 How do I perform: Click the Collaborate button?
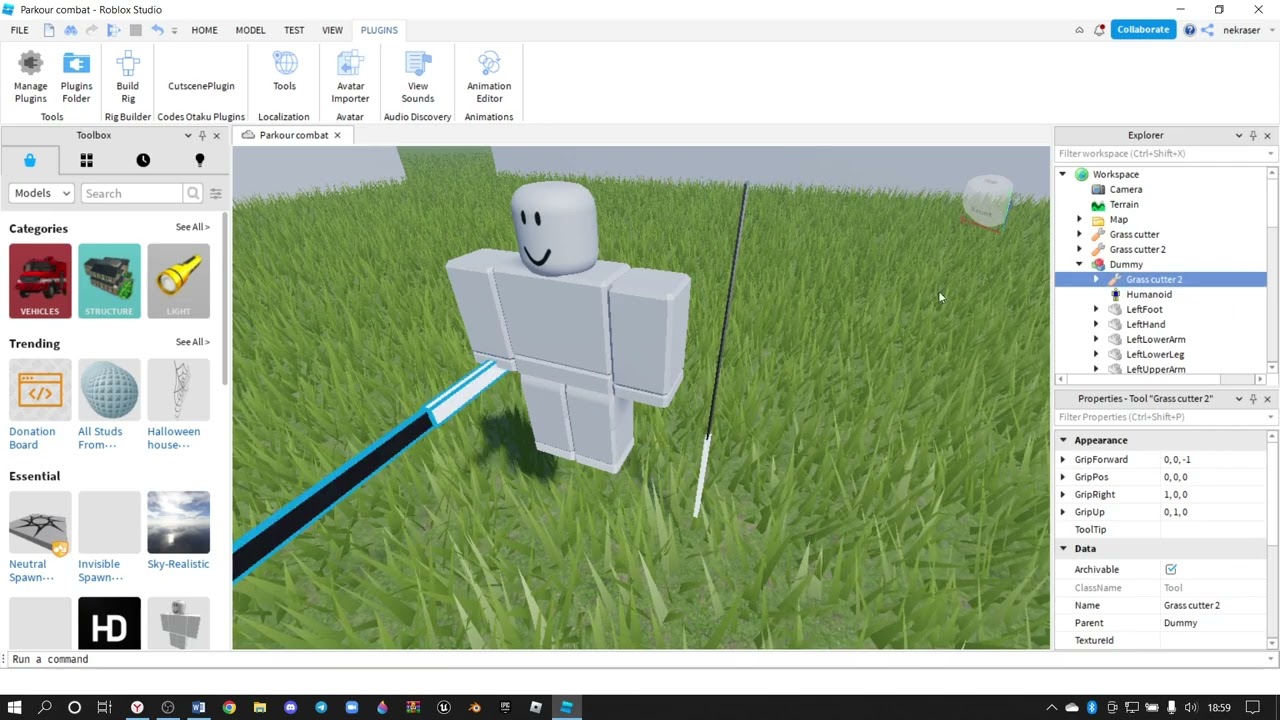click(x=1143, y=29)
